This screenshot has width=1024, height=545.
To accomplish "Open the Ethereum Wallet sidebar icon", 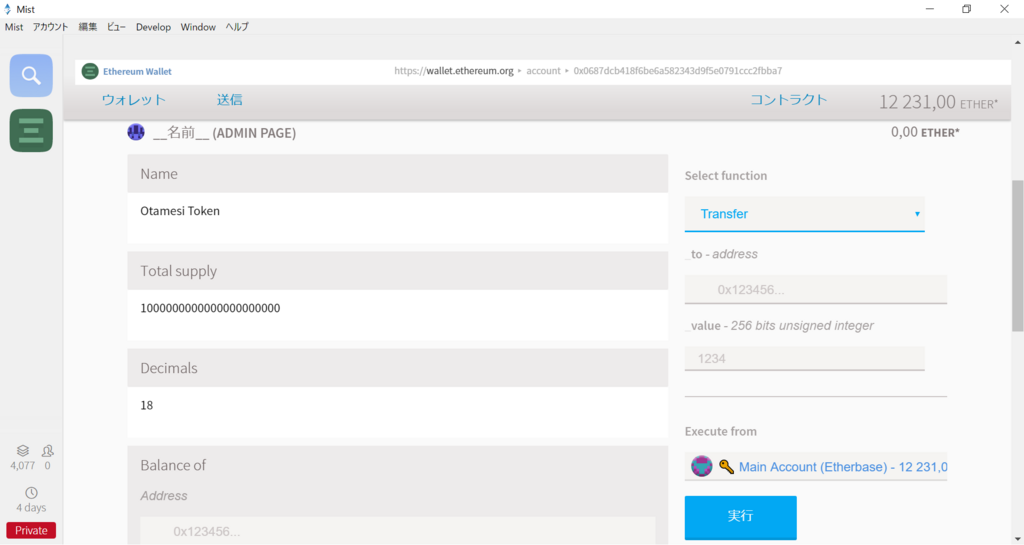I will click(x=31, y=131).
